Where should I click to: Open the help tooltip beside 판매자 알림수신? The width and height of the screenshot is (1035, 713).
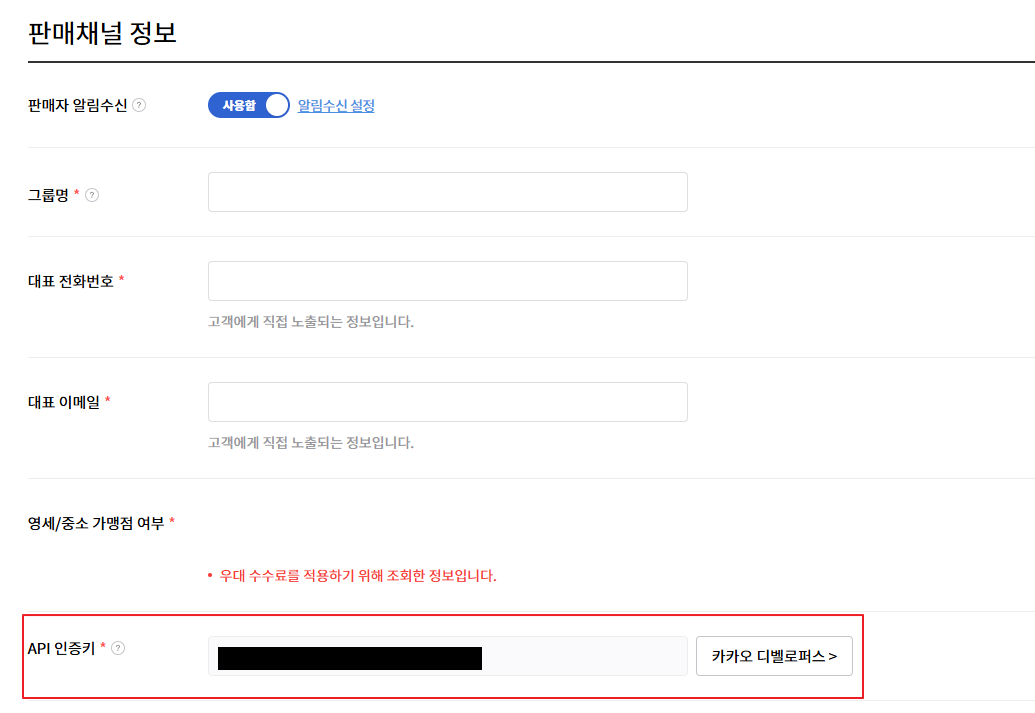tap(138, 104)
